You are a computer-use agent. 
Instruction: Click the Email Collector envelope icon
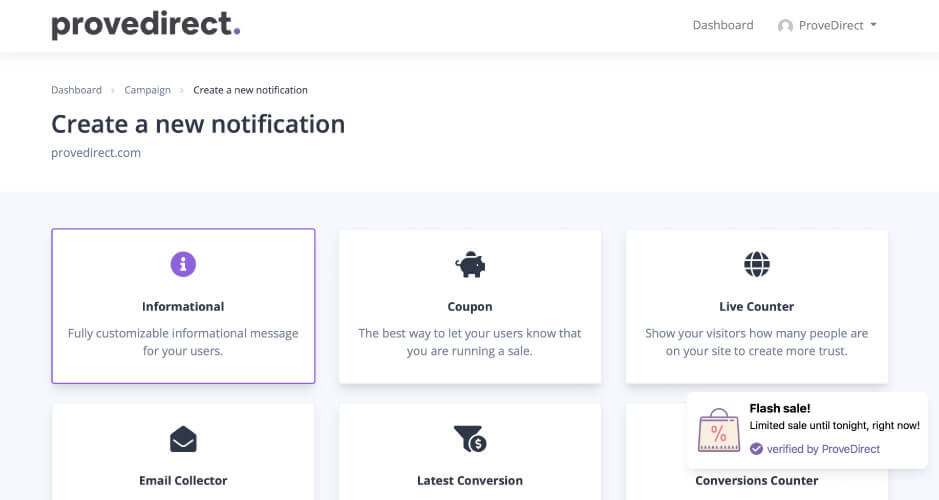183,440
